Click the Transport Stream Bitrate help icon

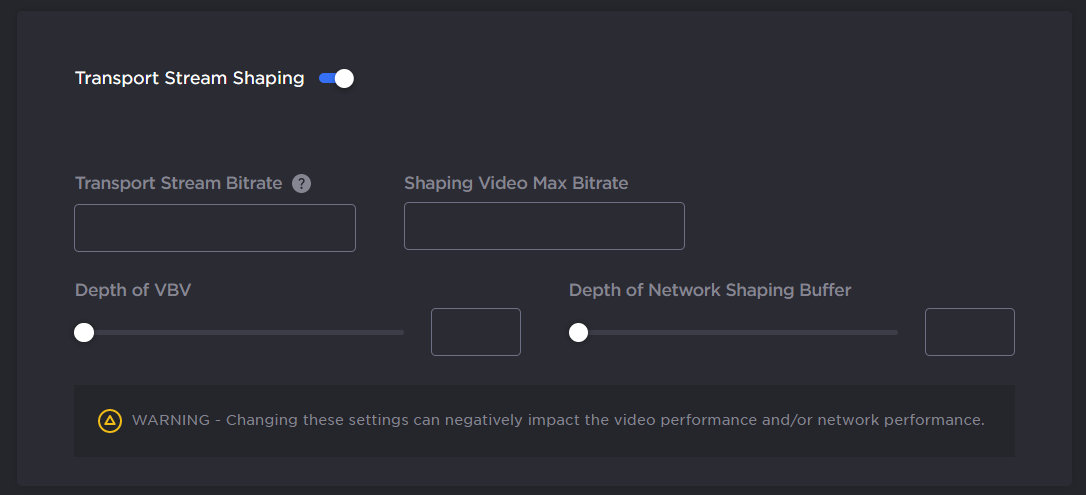coord(301,184)
